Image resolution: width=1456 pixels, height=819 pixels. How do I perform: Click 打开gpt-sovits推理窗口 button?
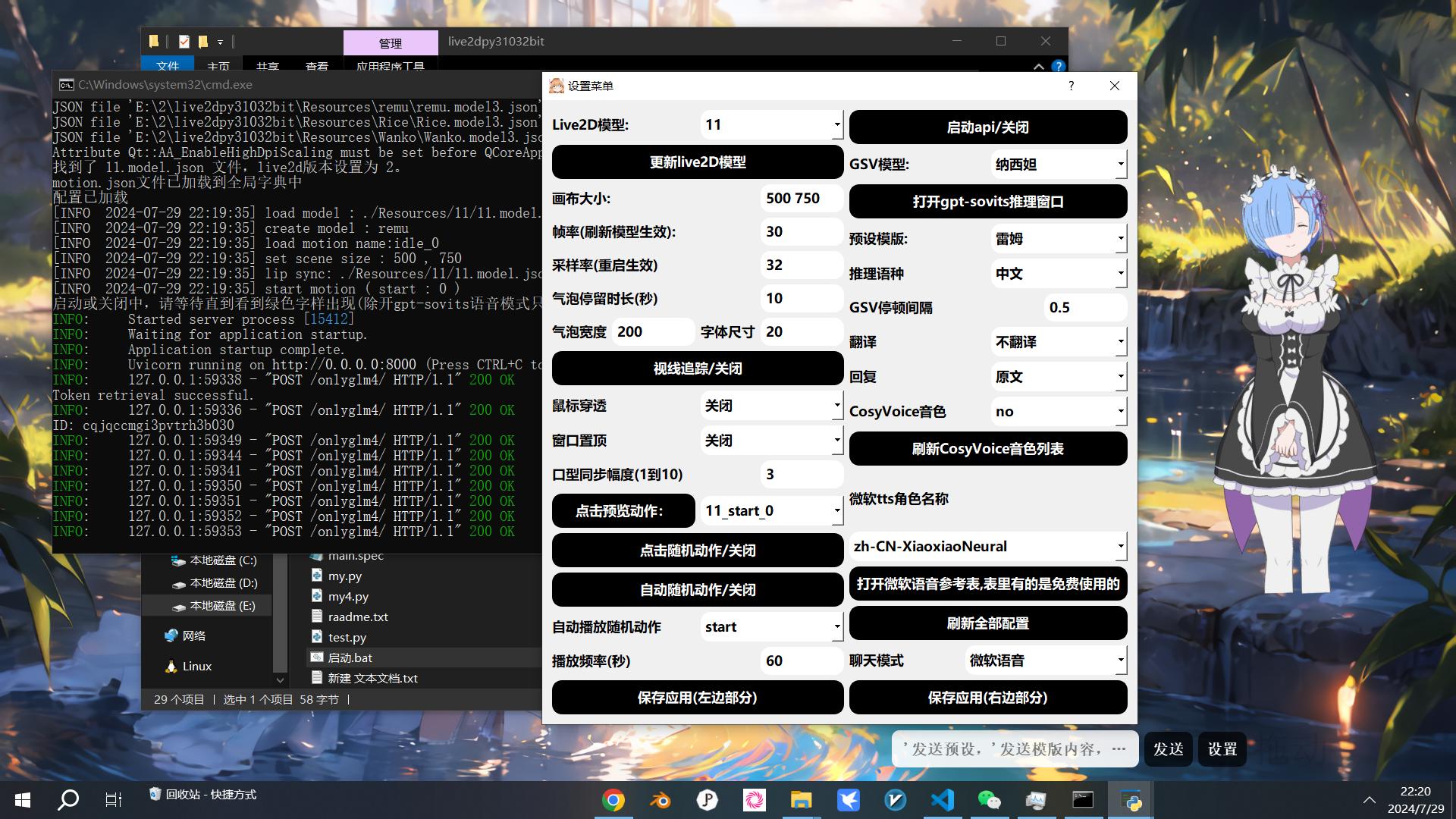(x=988, y=202)
